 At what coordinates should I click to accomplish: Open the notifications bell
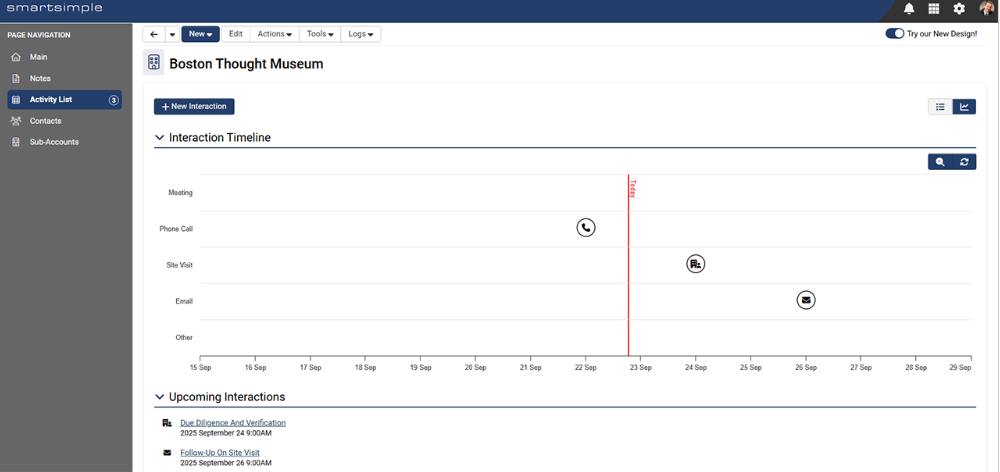tap(909, 8)
